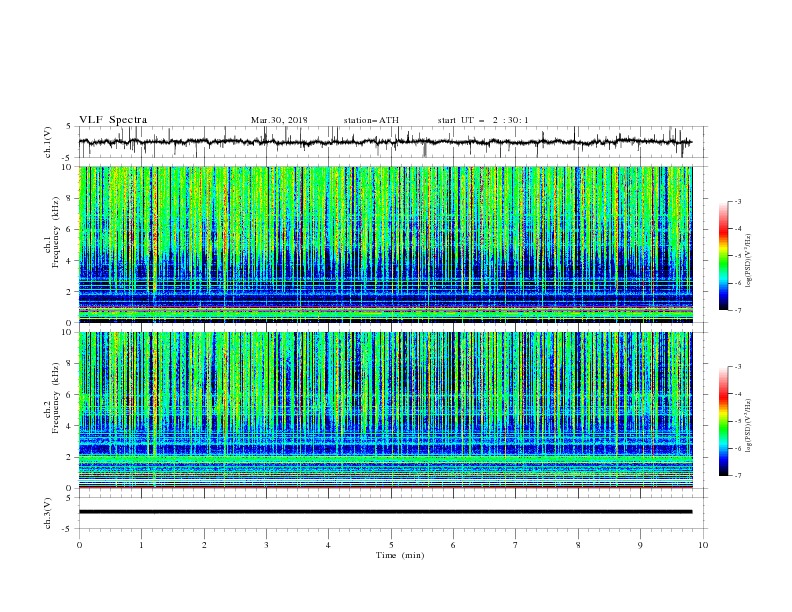Click the "-3" tick on ch.2 colorbar
Image resolution: width=792 pixels, height=612 pixels.
pyautogui.click(x=738, y=367)
